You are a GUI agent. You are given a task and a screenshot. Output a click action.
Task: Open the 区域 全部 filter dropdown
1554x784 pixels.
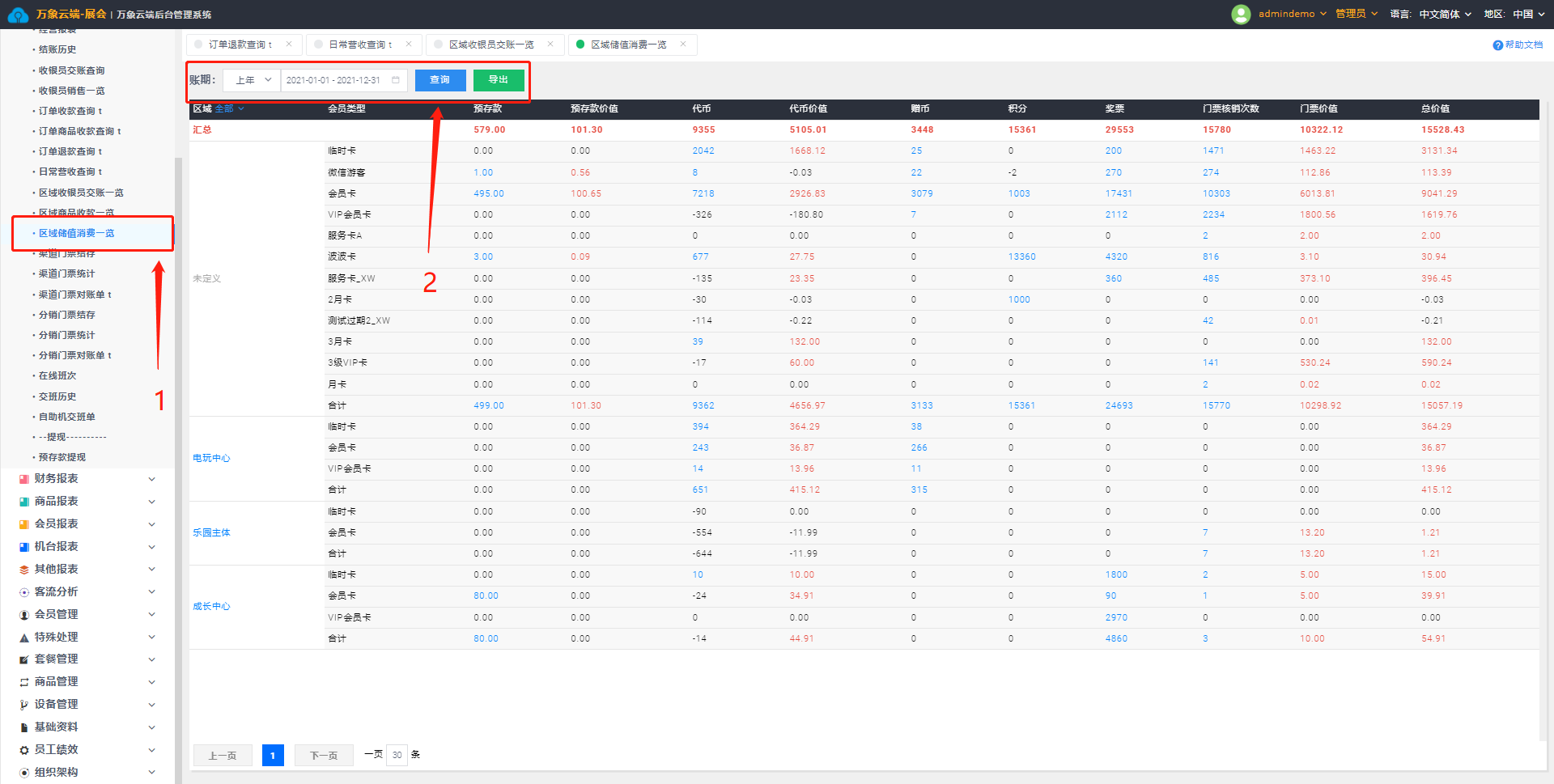[229, 108]
